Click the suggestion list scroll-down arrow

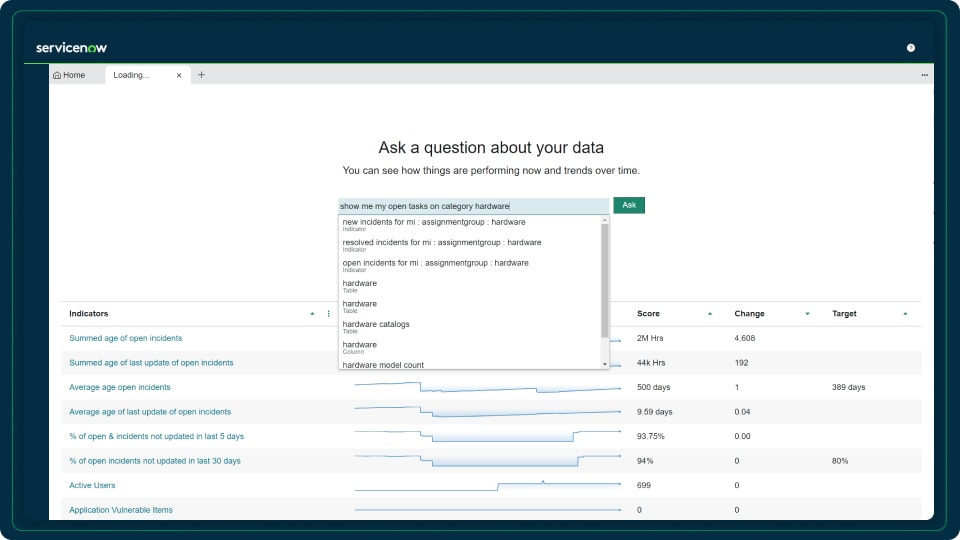[x=604, y=364]
